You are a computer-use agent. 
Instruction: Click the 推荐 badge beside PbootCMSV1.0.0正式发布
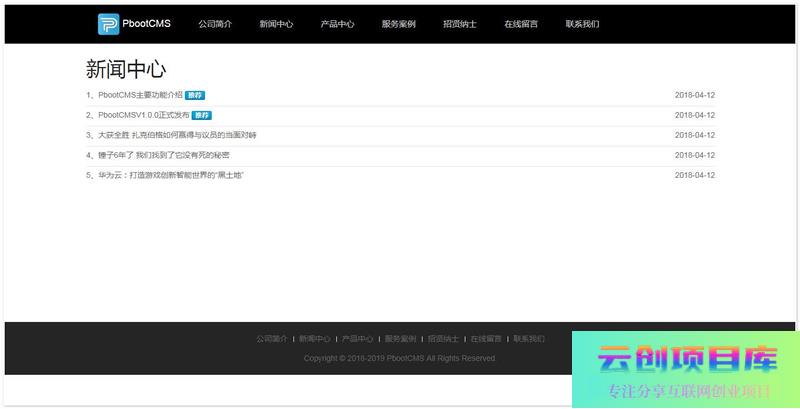point(201,115)
